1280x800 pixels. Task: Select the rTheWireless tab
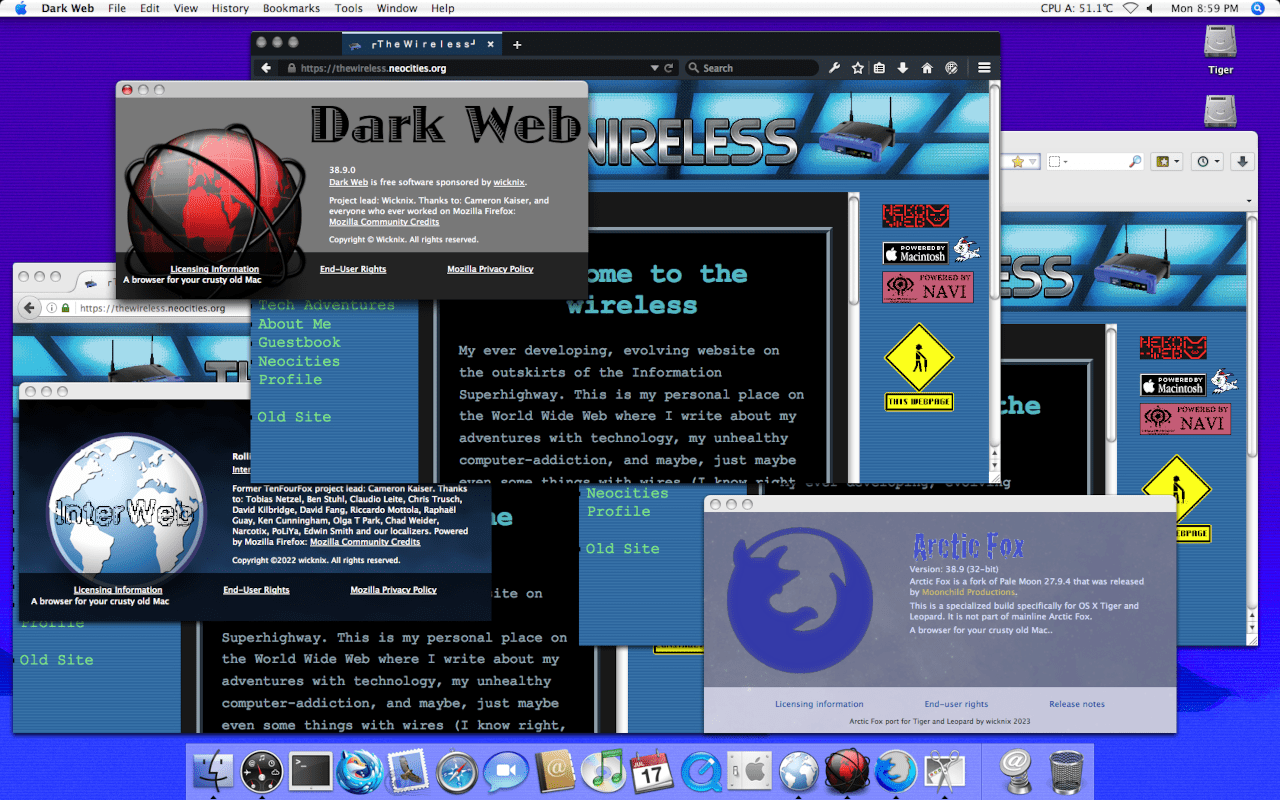420,45
